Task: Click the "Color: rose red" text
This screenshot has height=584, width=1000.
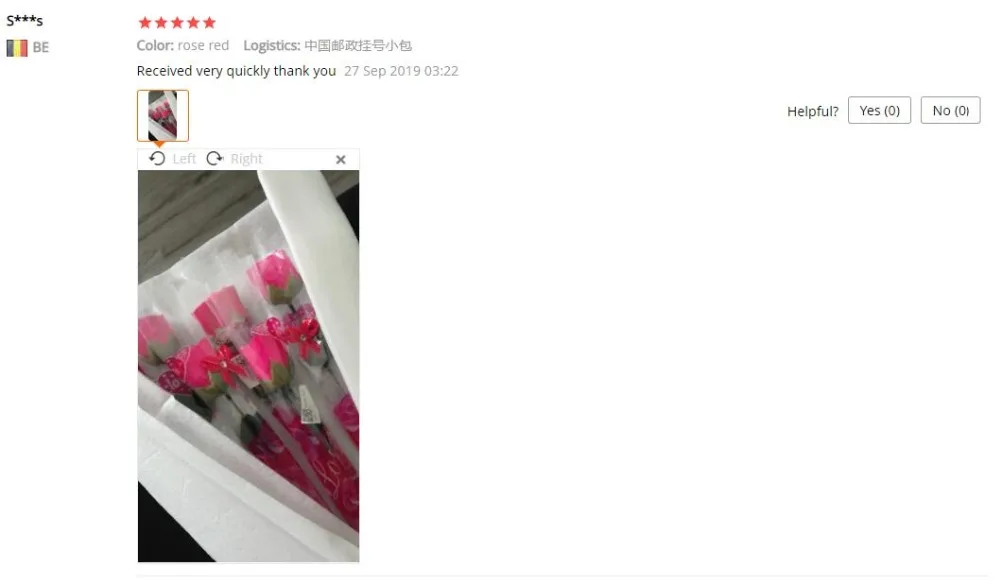Action: 182,45
